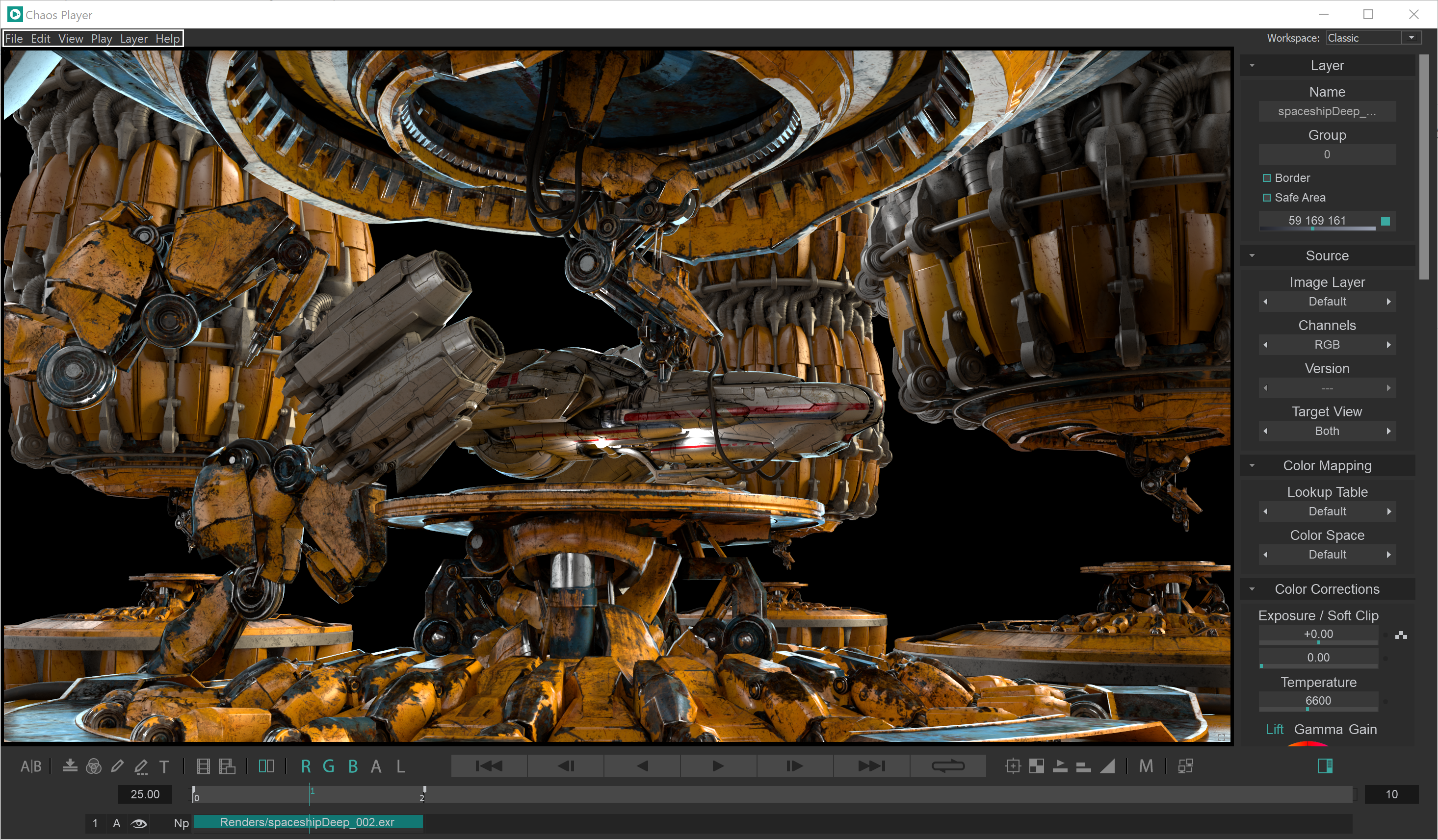Open the View menu

(71, 39)
